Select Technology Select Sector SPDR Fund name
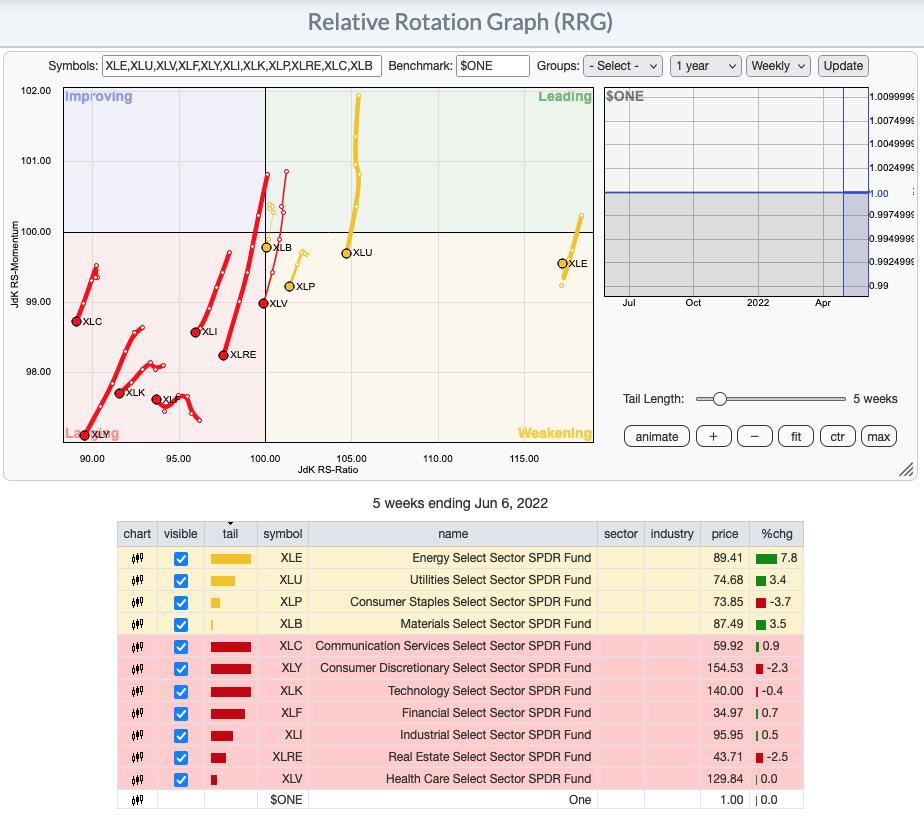This screenshot has height=815, width=924. click(489, 691)
